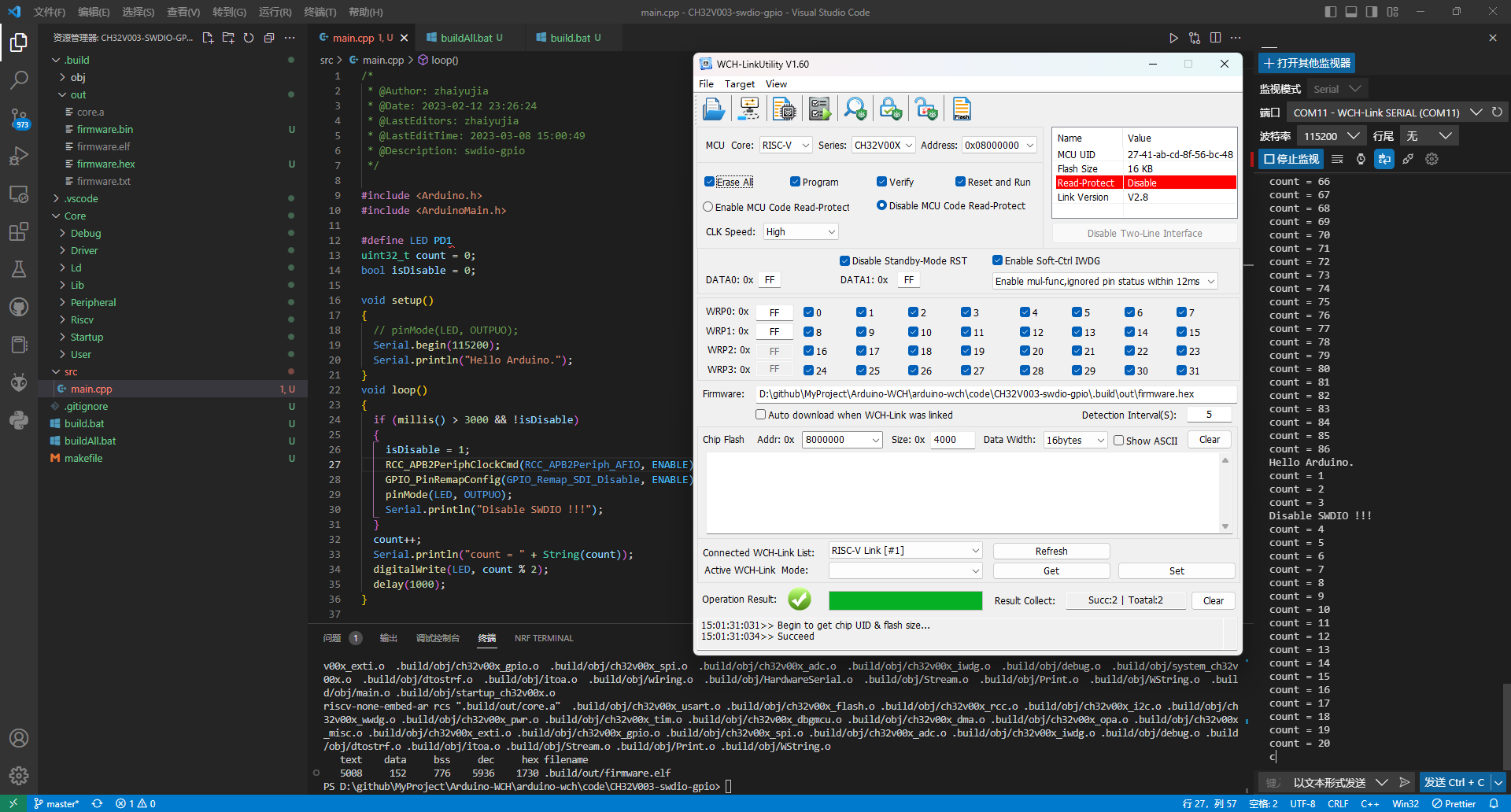1511x812 pixels.
Task: Click the Firmware path input field
Action: coord(996,394)
